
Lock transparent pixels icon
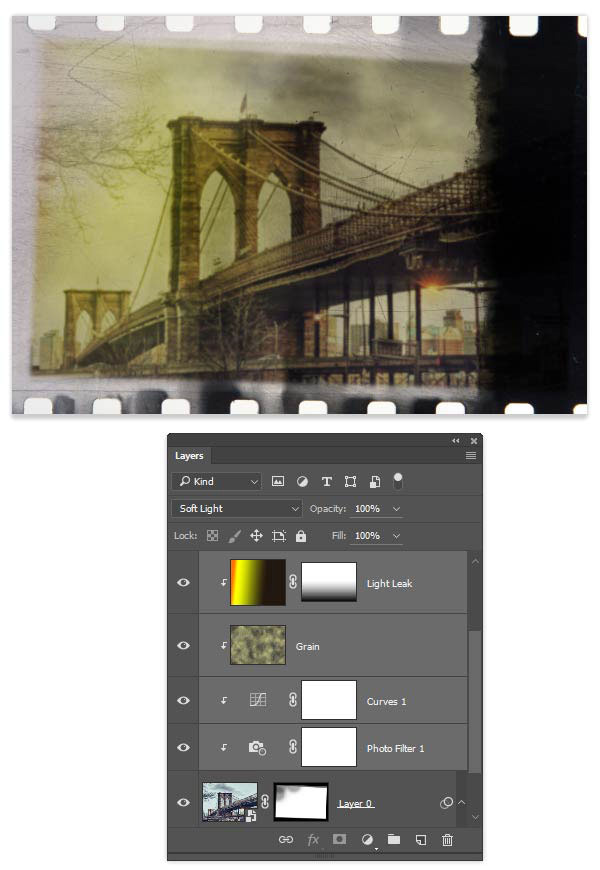(x=213, y=535)
